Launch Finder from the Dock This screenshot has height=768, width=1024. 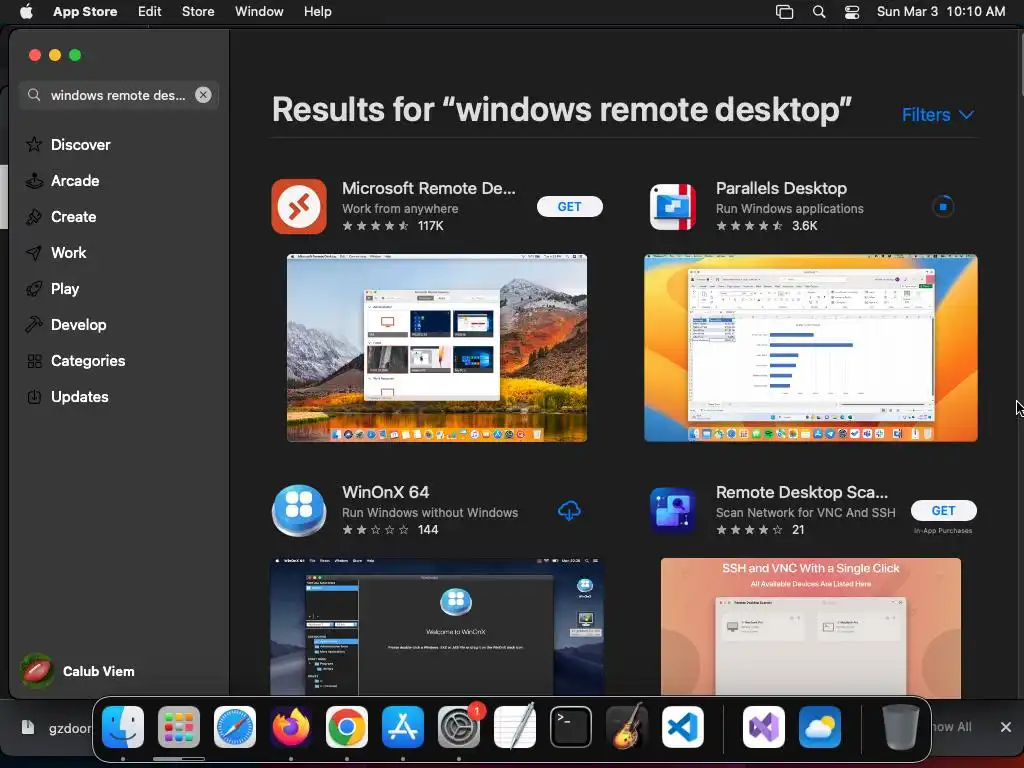pos(123,727)
